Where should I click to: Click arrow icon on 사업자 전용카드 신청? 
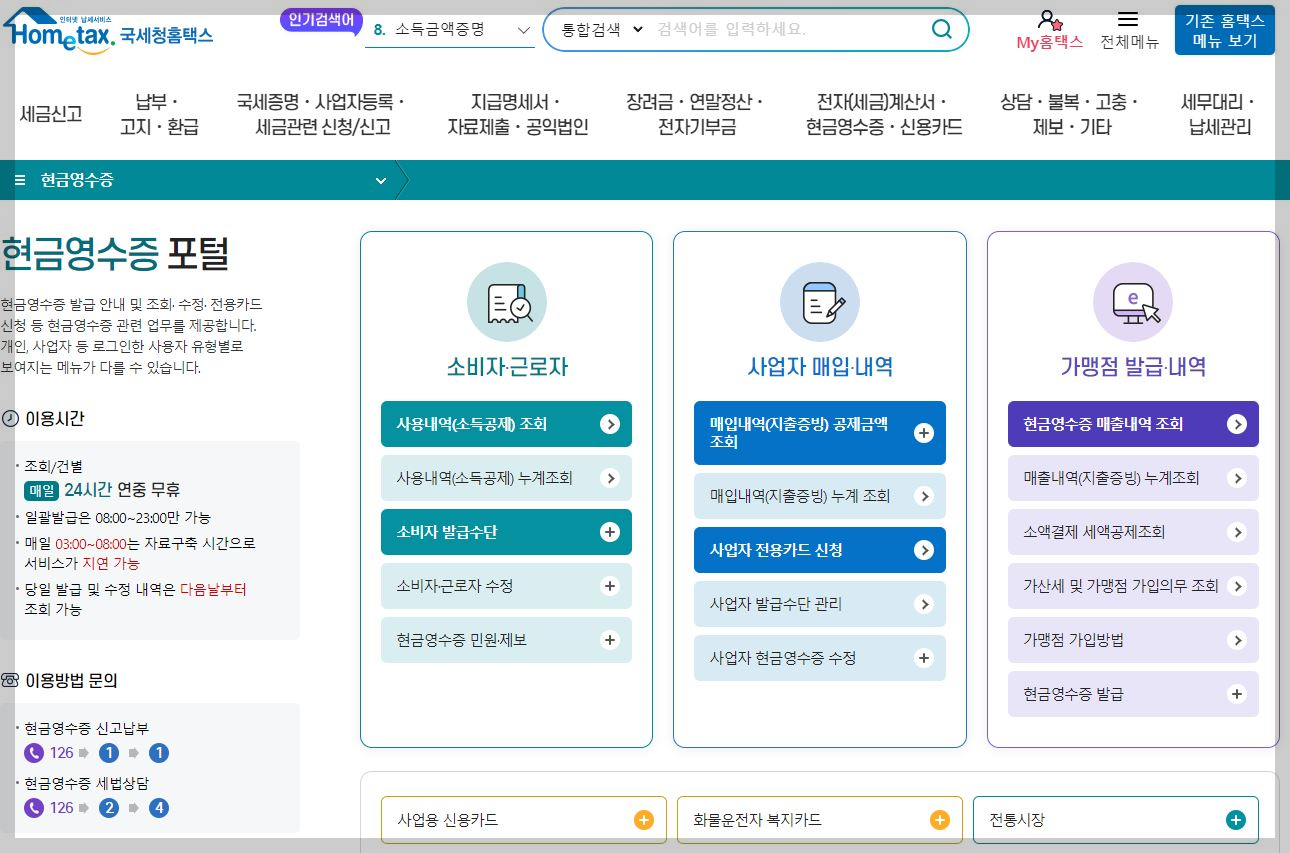pos(924,550)
